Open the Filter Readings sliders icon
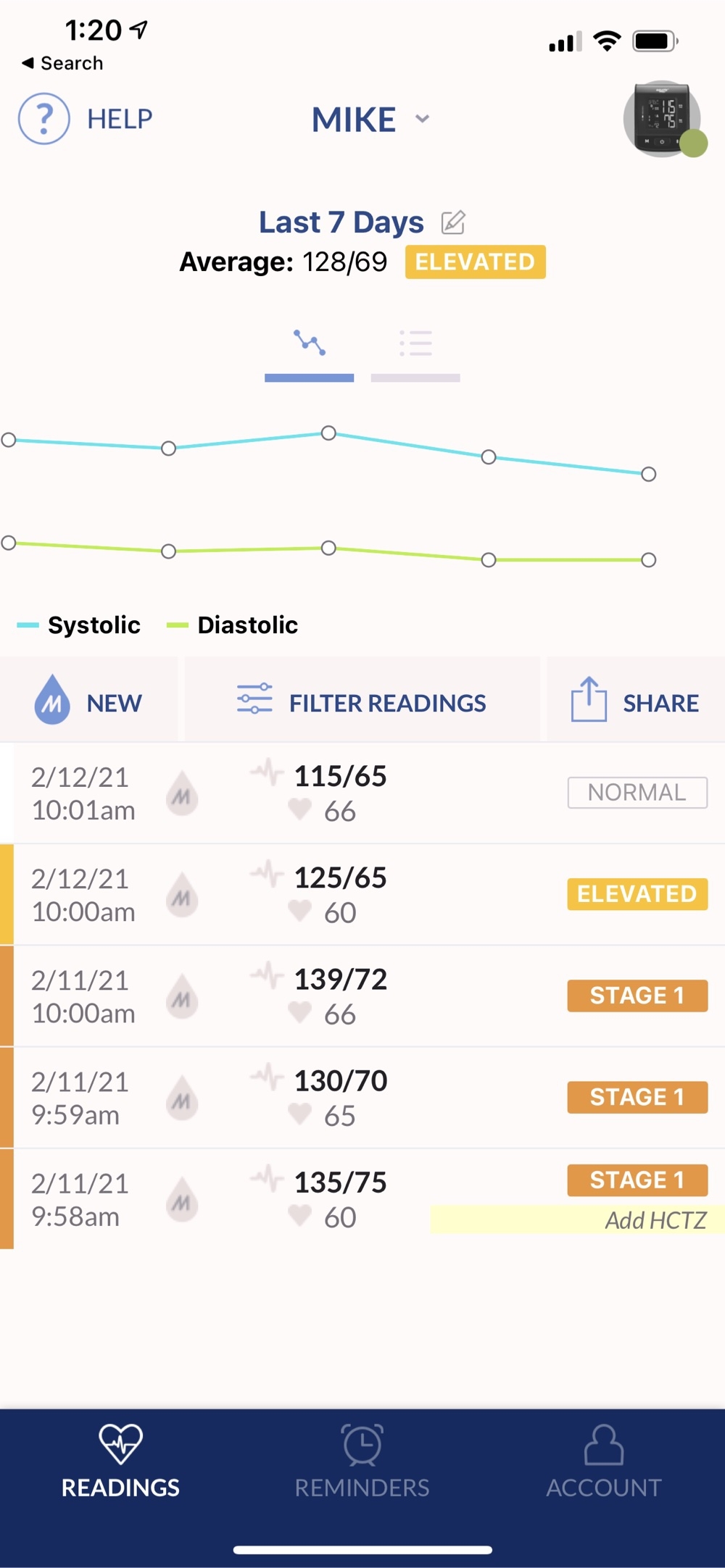Image resolution: width=725 pixels, height=1568 pixels. coord(254,699)
